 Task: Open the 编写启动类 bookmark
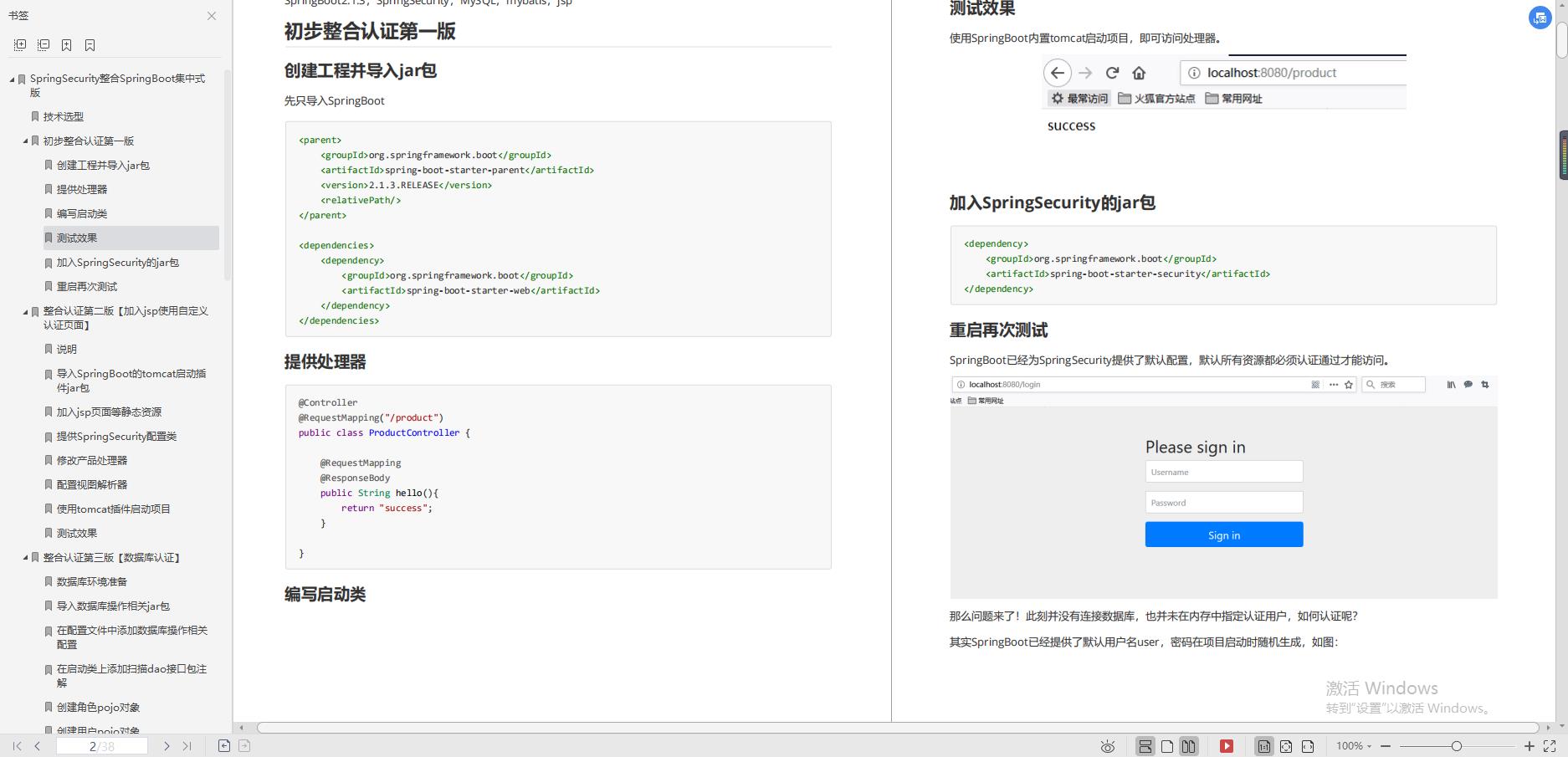pos(82,214)
